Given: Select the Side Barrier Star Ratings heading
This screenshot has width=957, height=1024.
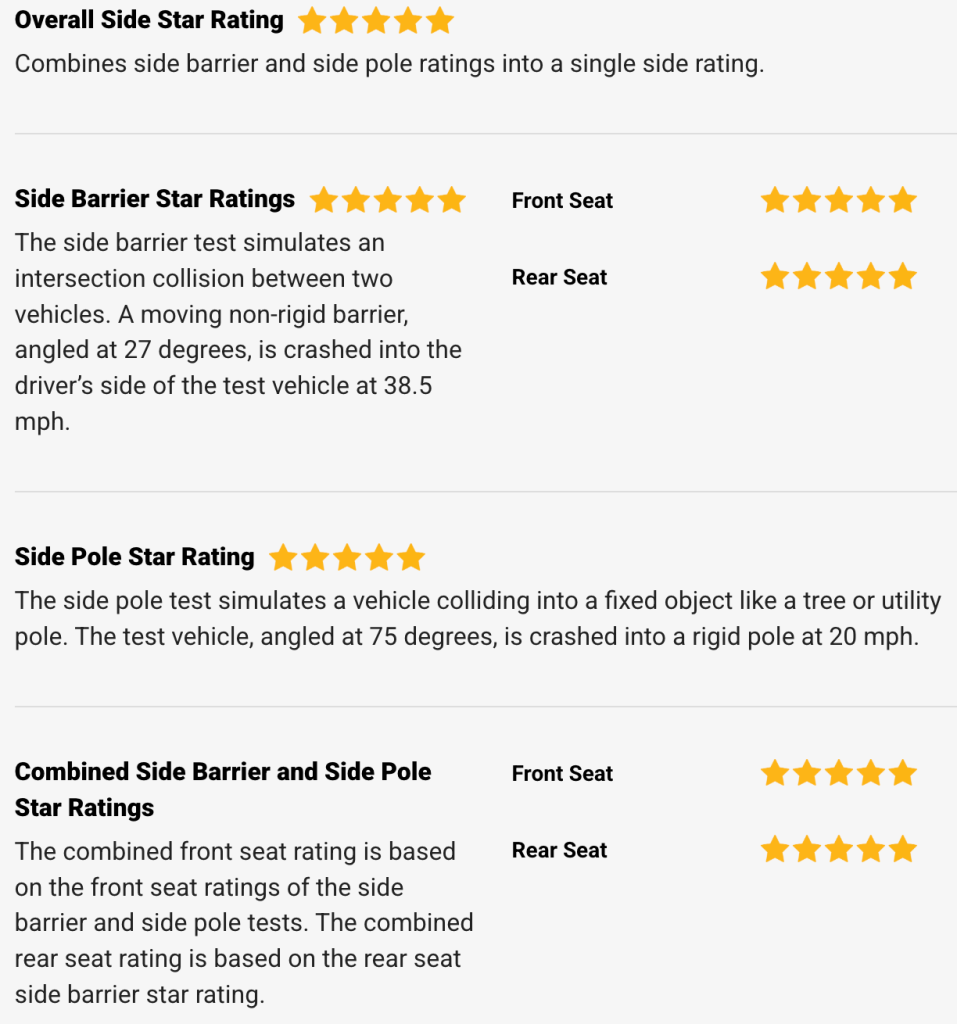Looking at the screenshot, I should tap(155, 199).
